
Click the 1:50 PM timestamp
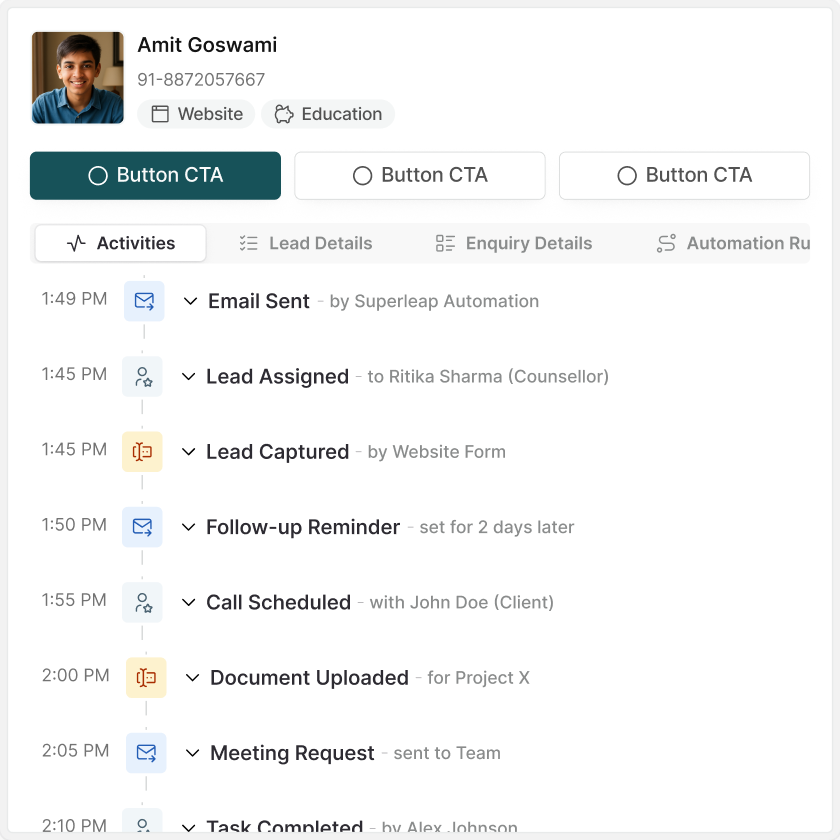74,525
